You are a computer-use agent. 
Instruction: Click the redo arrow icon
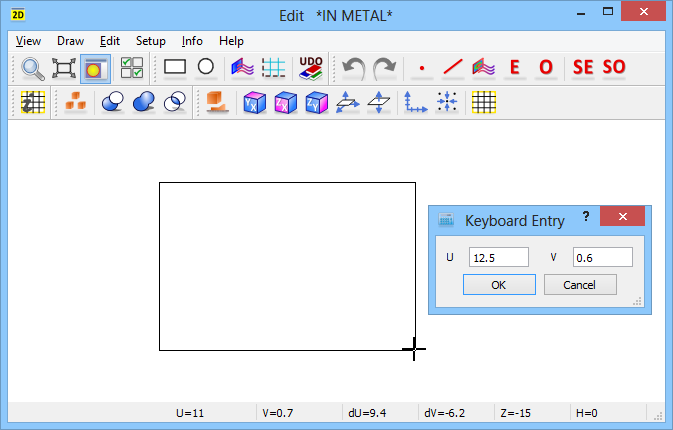click(384, 68)
